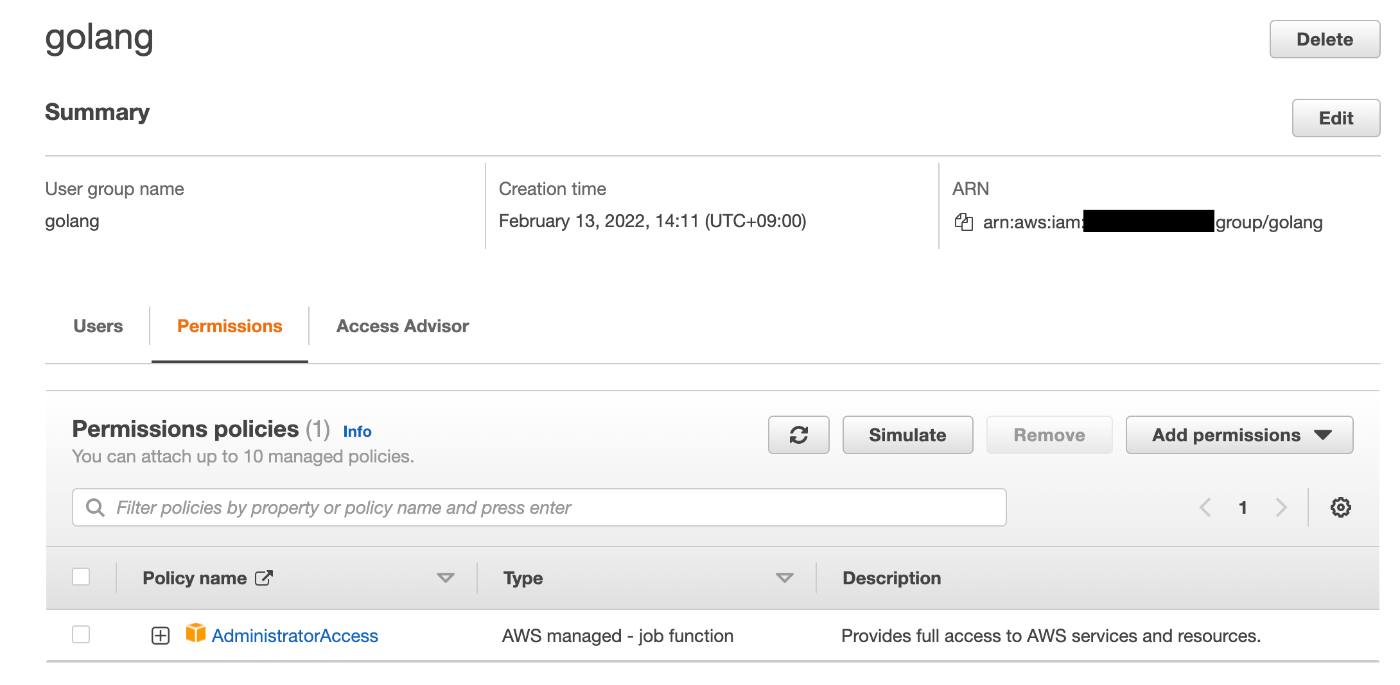Viewport: 1400px width, 685px height.
Task: Click the external link icon beside Policy name
Action: 264,578
